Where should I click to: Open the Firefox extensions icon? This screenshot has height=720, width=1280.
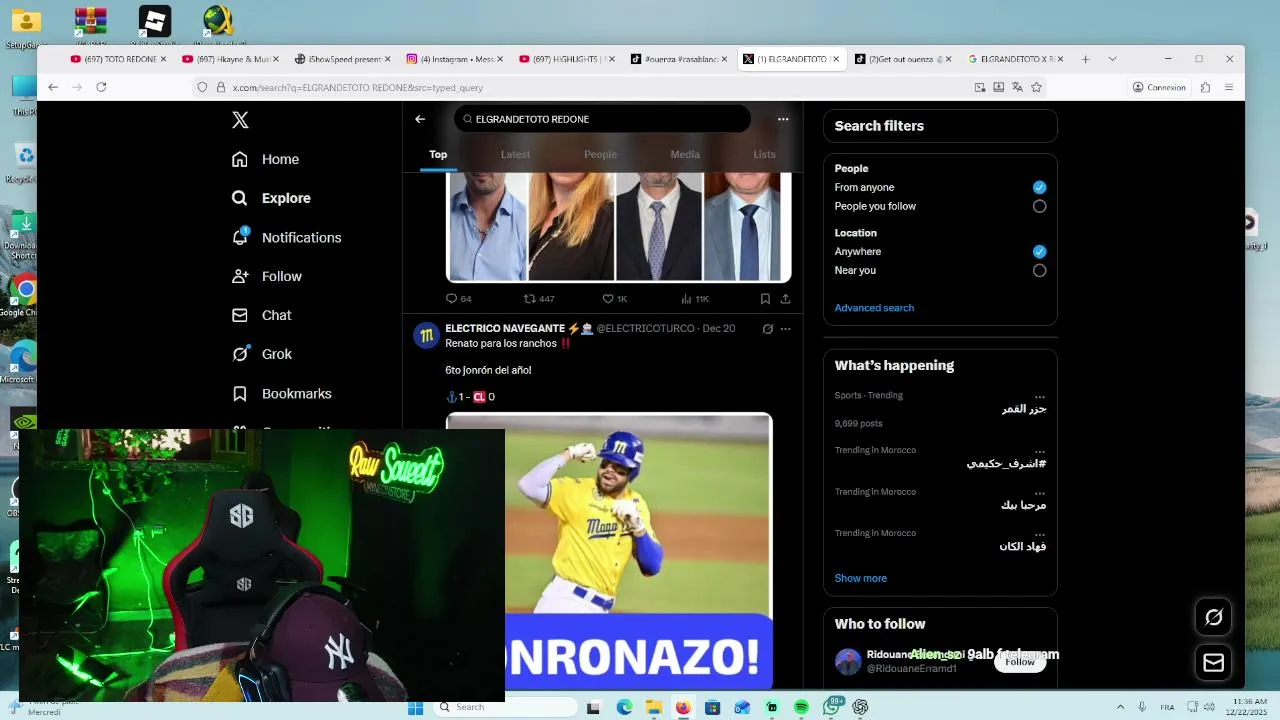tap(1205, 87)
